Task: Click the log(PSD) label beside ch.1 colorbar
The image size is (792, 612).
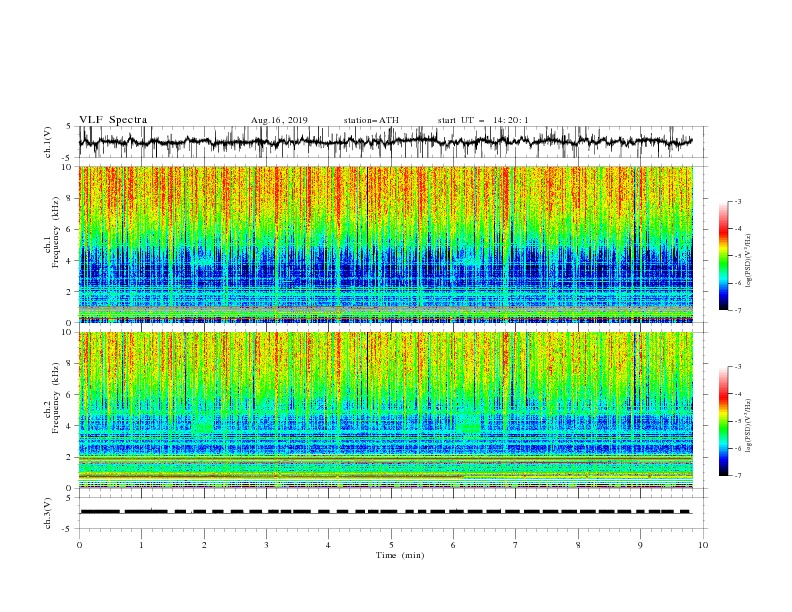Action: (x=749, y=261)
